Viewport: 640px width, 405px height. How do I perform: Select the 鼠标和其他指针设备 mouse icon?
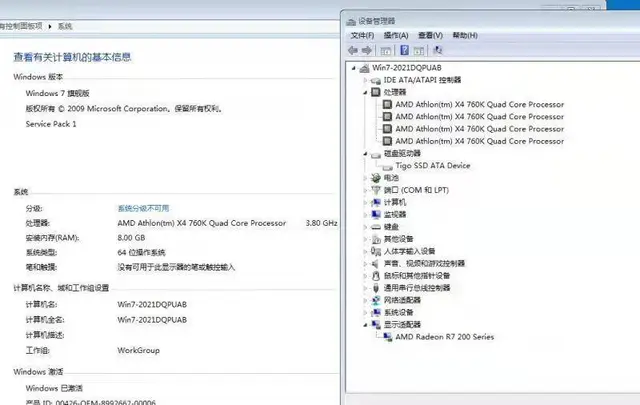pos(376,276)
